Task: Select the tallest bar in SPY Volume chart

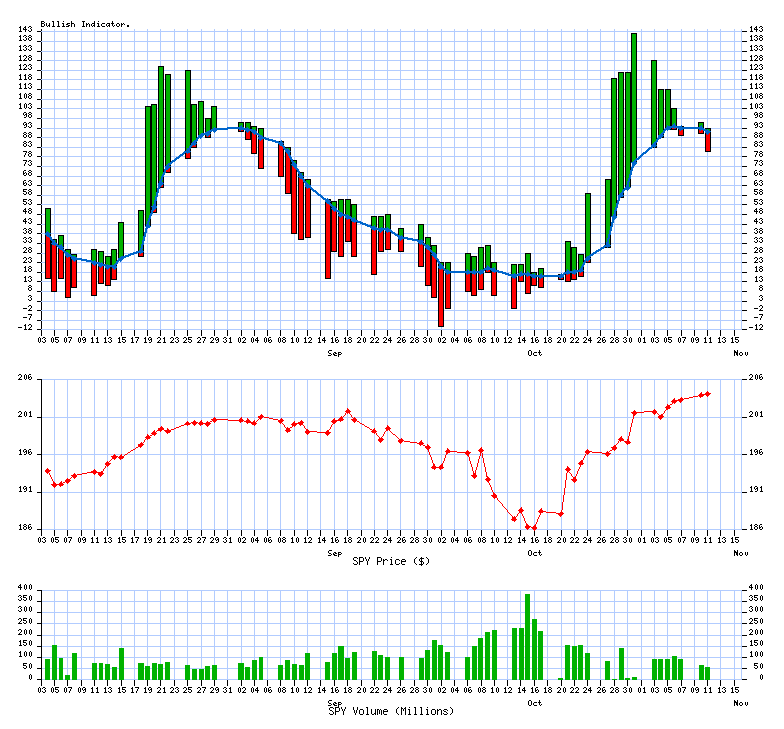Action: [x=527, y=636]
